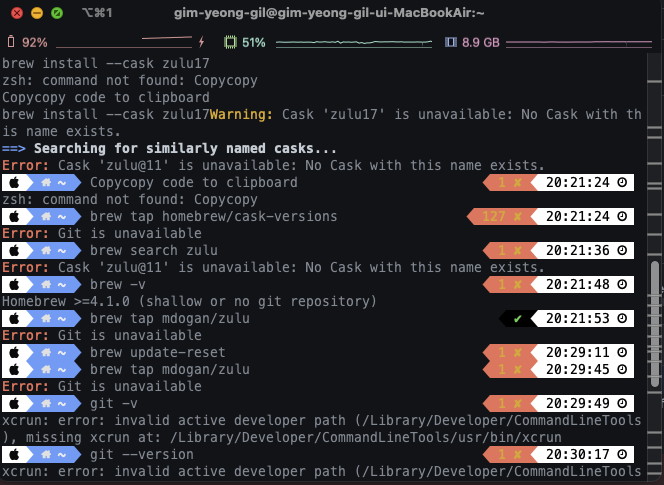664x485 pixels.
Task: Click the 'brew tap homebrew/cask-versions' command text
Action: (213, 216)
